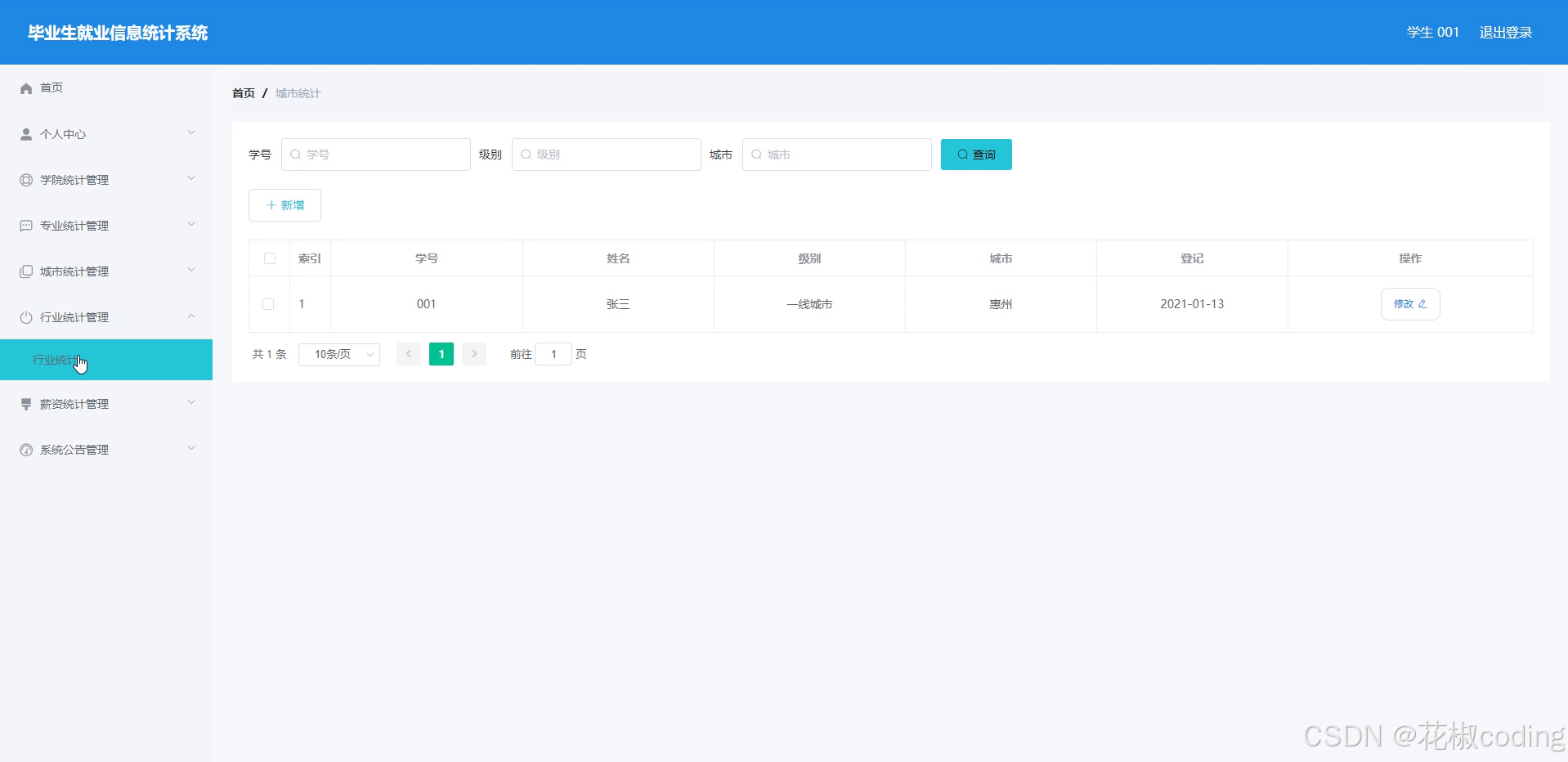Image resolution: width=1568 pixels, height=762 pixels.
Task: Open the 系统公告管理 menu label
Action: (x=74, y=450)
